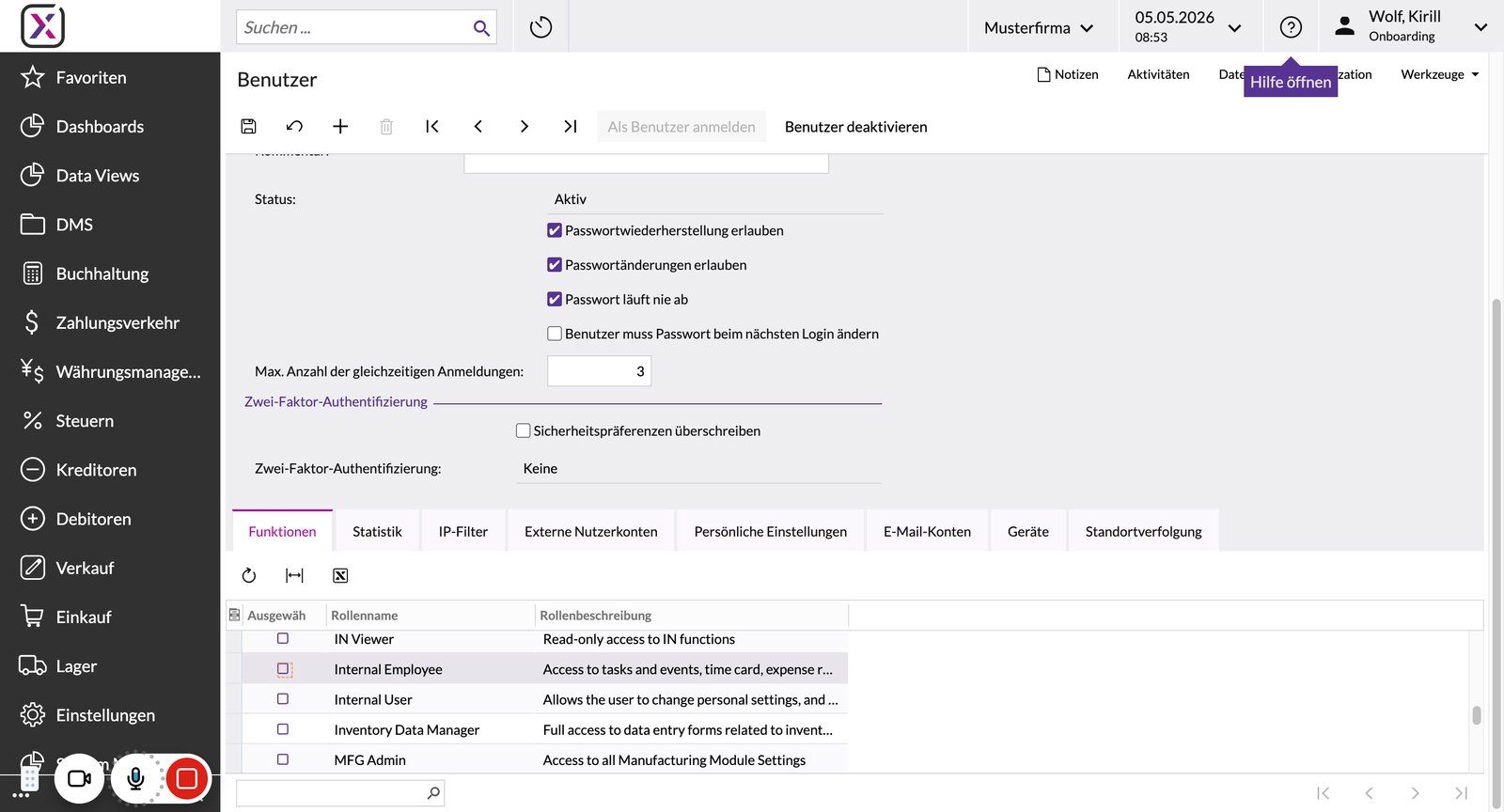Tick the Inventory Data Manager role checkbox
Screen dimensions: 1504x812
pyautogui.click(x=283, y=729)
